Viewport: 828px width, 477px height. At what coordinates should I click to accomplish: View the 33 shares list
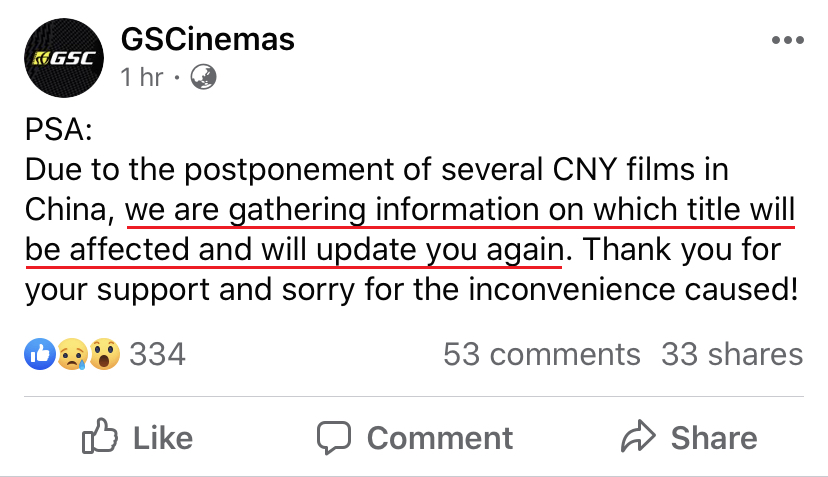731,354
